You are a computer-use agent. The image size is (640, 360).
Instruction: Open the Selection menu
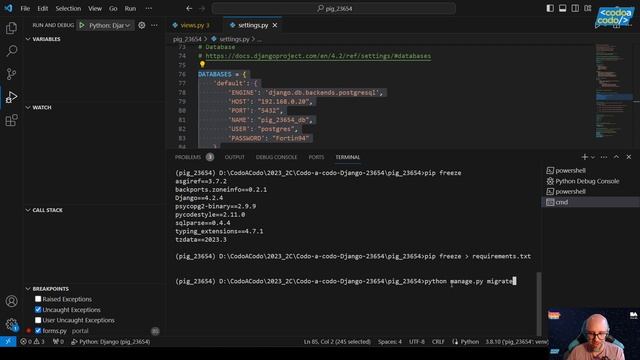pos(68,8)
